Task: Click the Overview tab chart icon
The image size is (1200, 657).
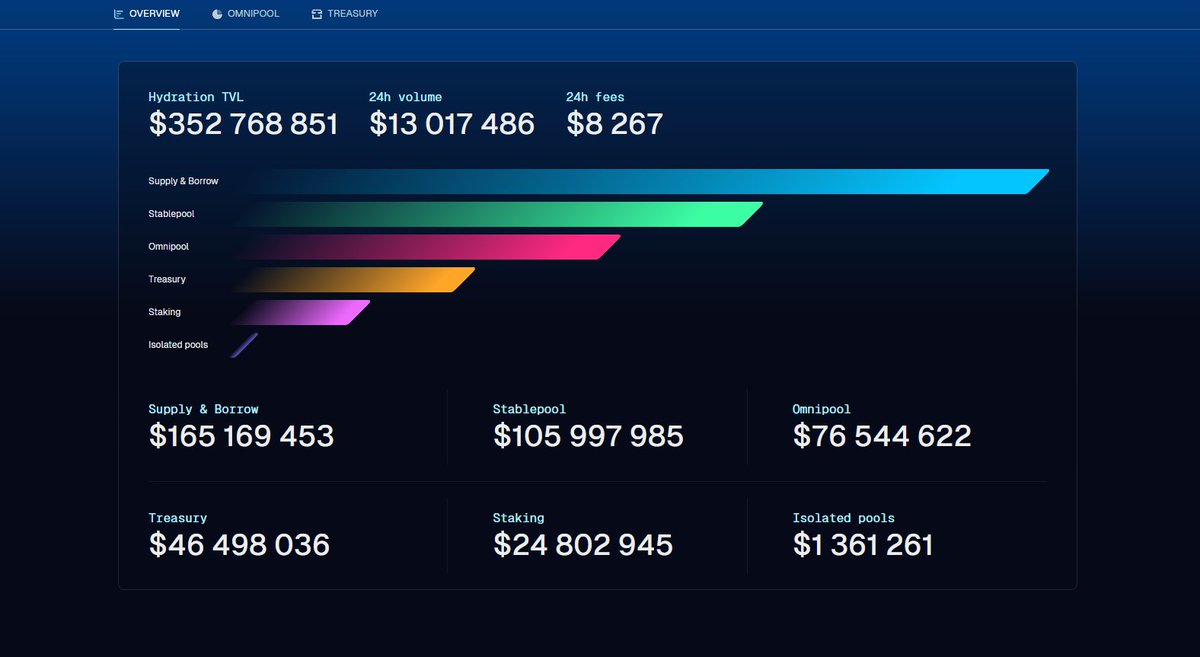Action: click(119, 14)
